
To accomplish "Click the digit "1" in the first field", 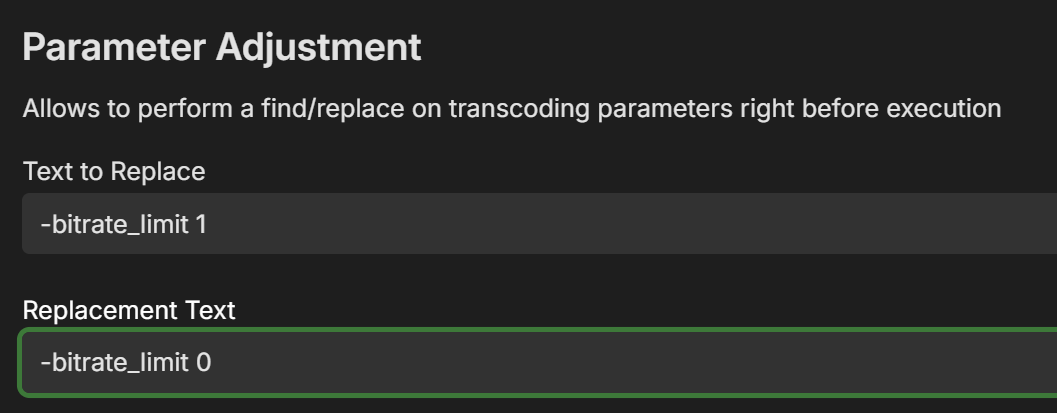I will tap(201, 224).
